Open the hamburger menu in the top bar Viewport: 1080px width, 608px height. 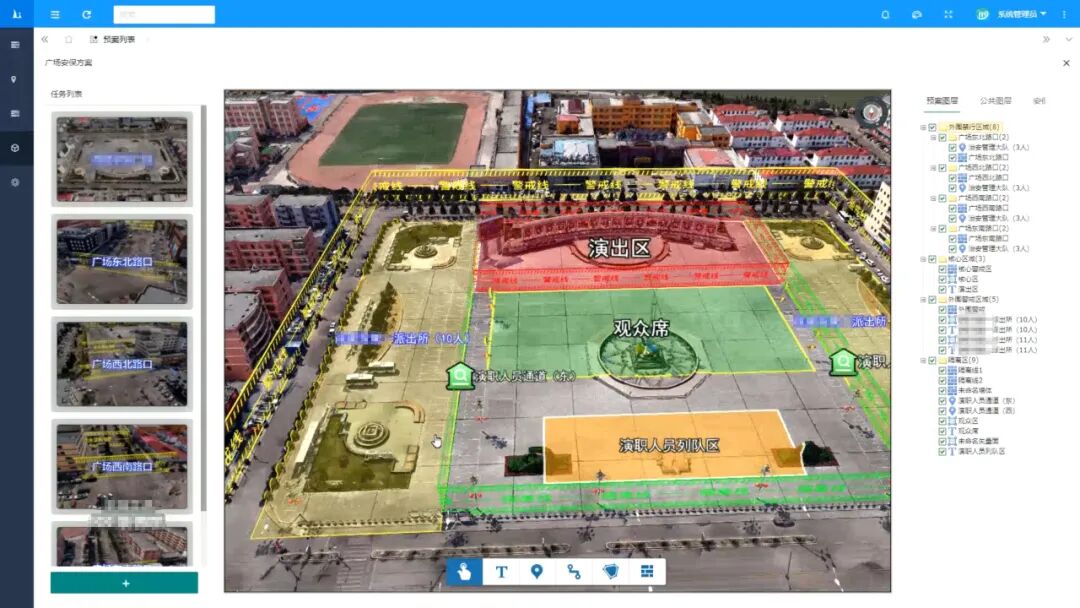(55, 14)
